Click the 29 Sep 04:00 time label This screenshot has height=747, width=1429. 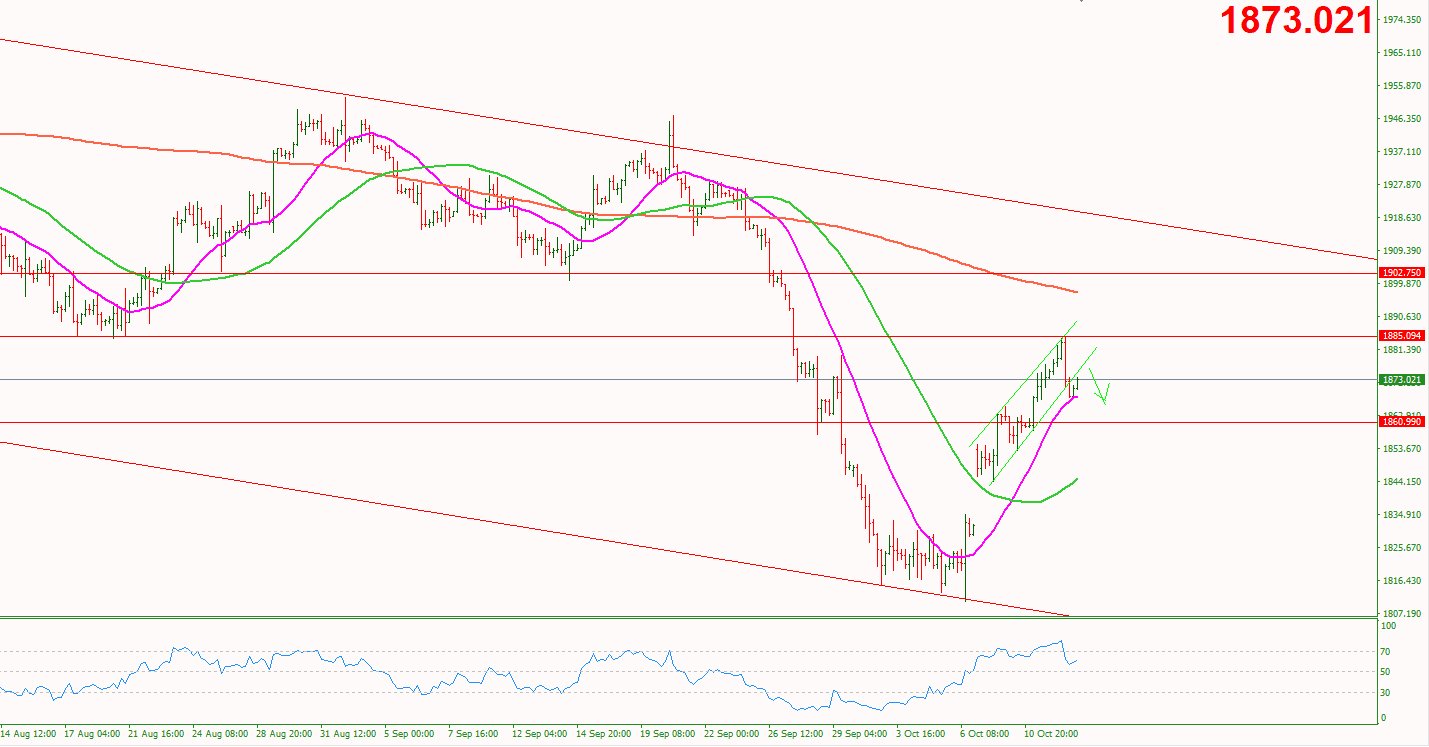[x=860, y=734]
